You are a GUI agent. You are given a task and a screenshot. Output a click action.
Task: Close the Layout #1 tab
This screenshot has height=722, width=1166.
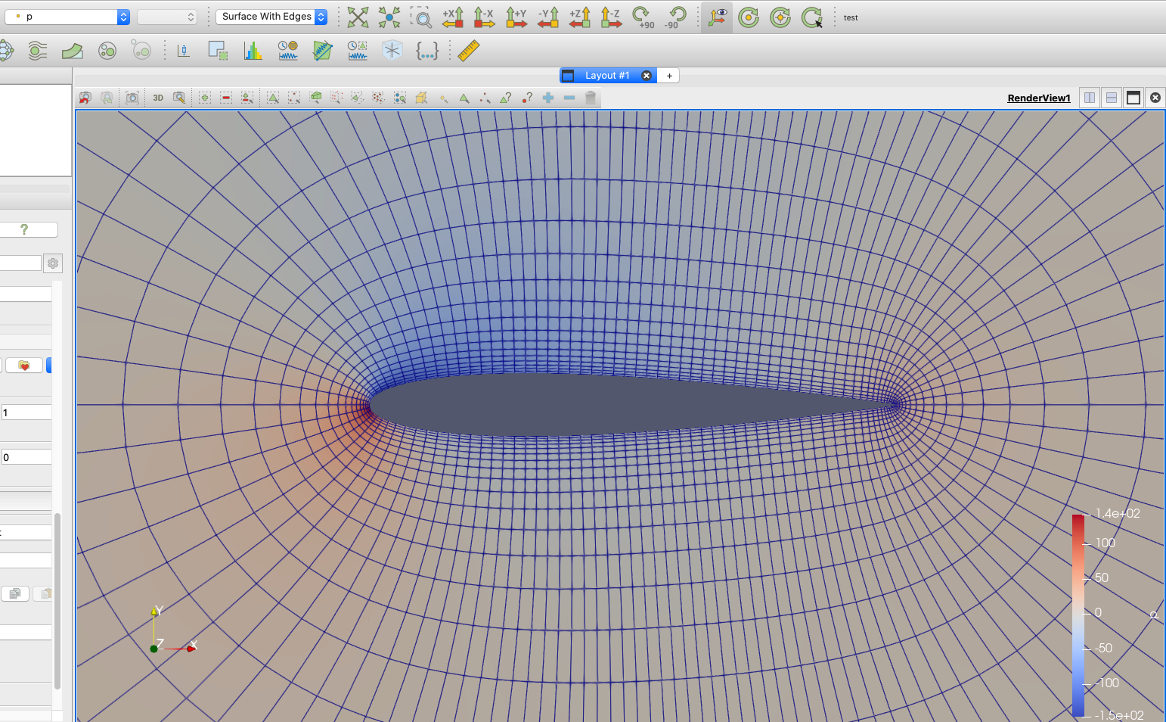(x=646, y=75)
